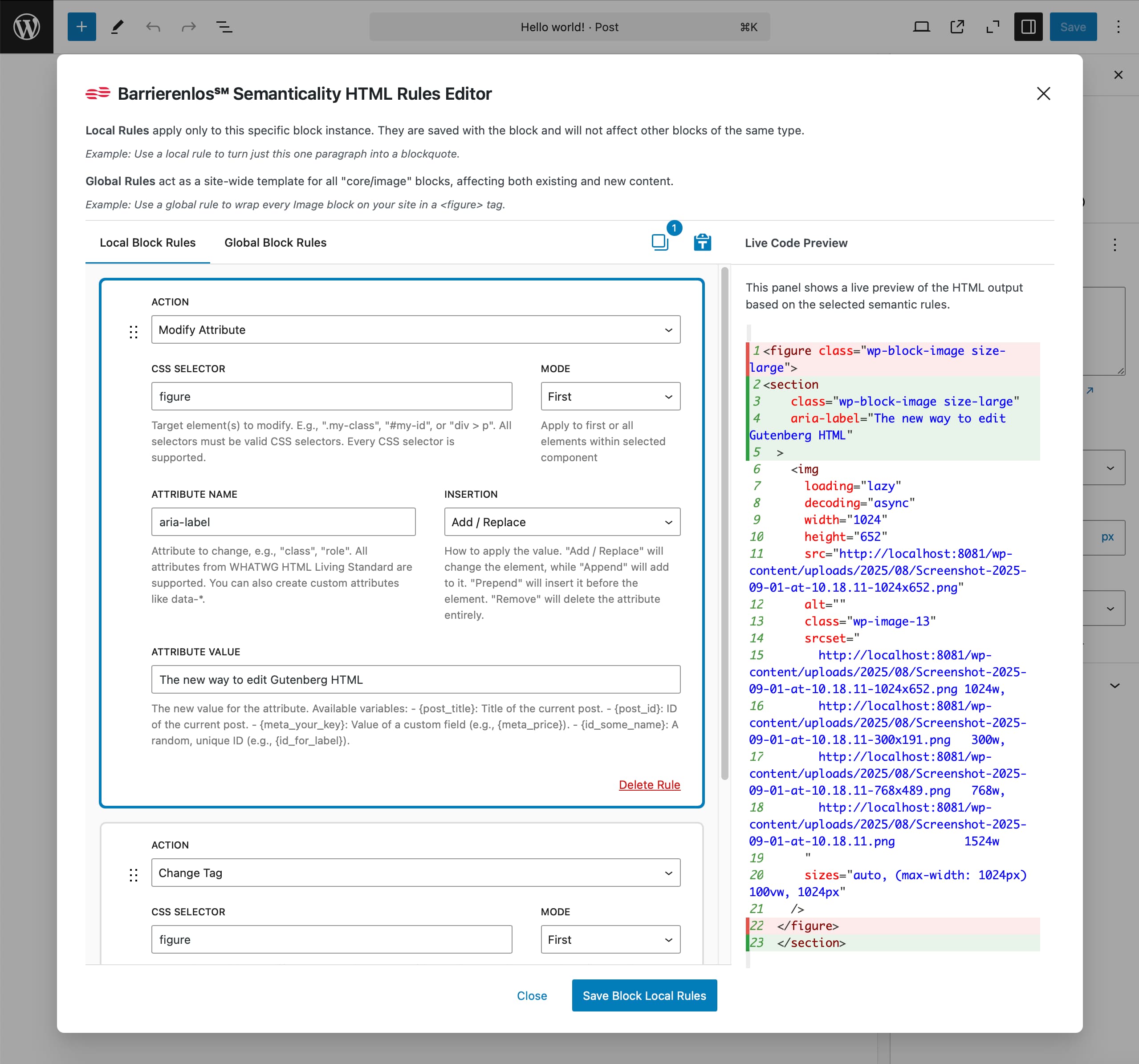Switch to the Global Block Rules tab
Image resolution: width=1139 pixels, height=1064 pixels.
[276, 242]
